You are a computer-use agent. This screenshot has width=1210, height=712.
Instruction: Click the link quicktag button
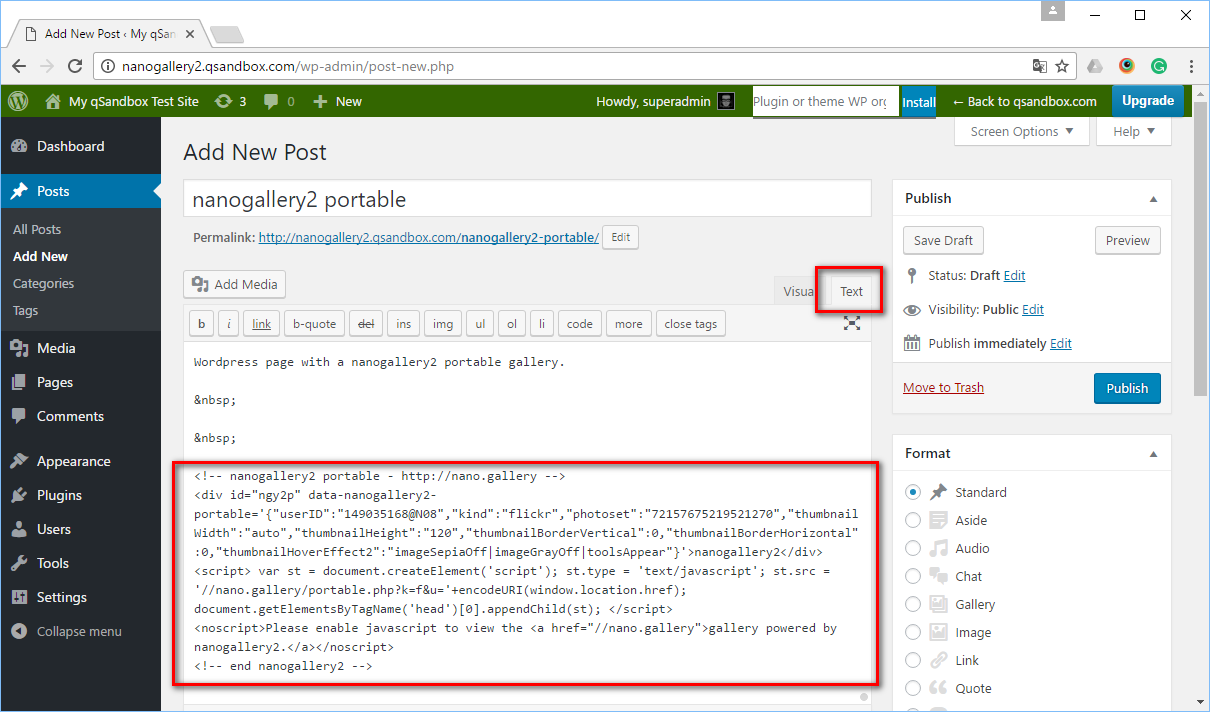[262, 323]
